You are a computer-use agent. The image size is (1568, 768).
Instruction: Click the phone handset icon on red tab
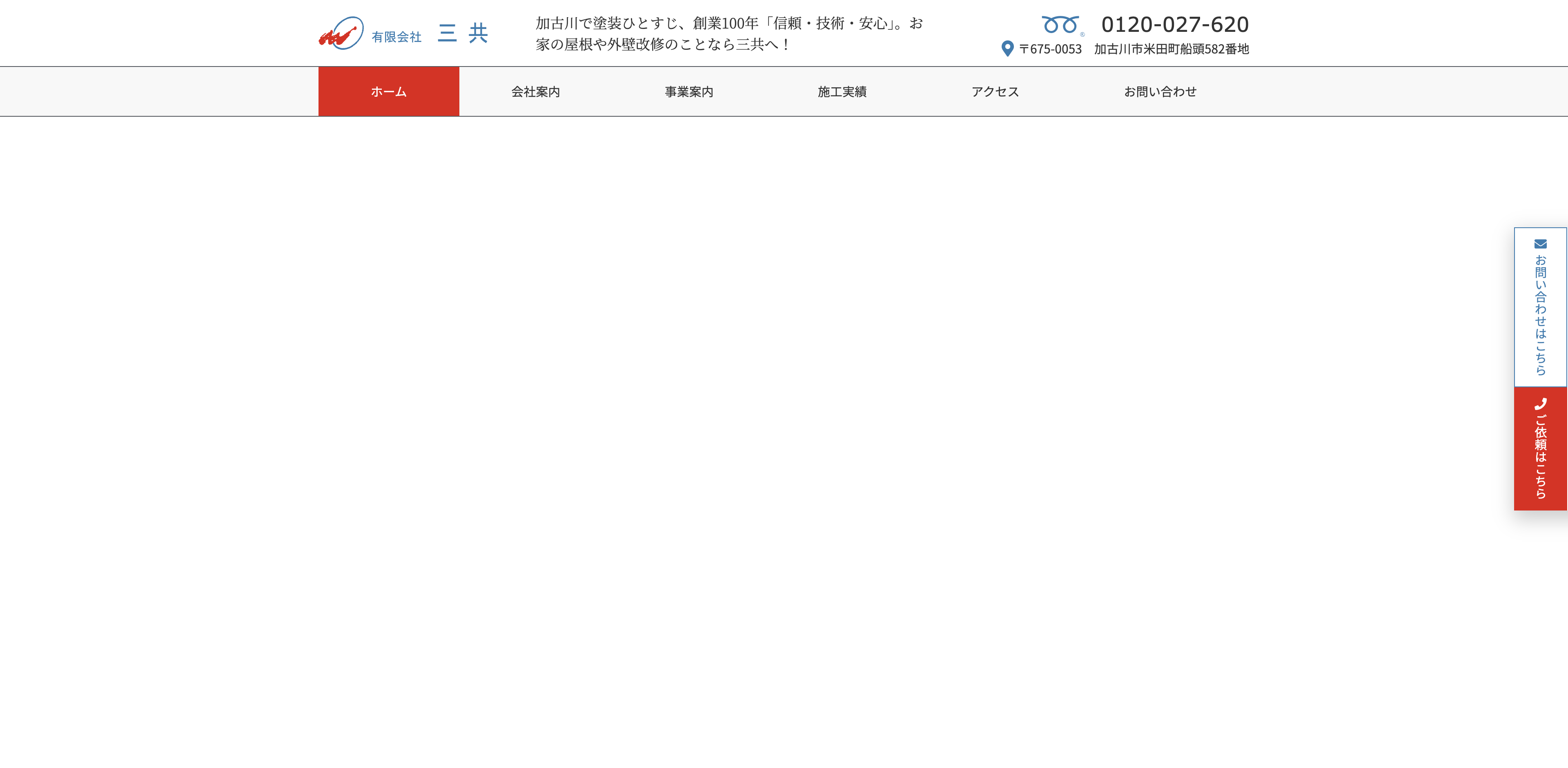coord(1540,404)
